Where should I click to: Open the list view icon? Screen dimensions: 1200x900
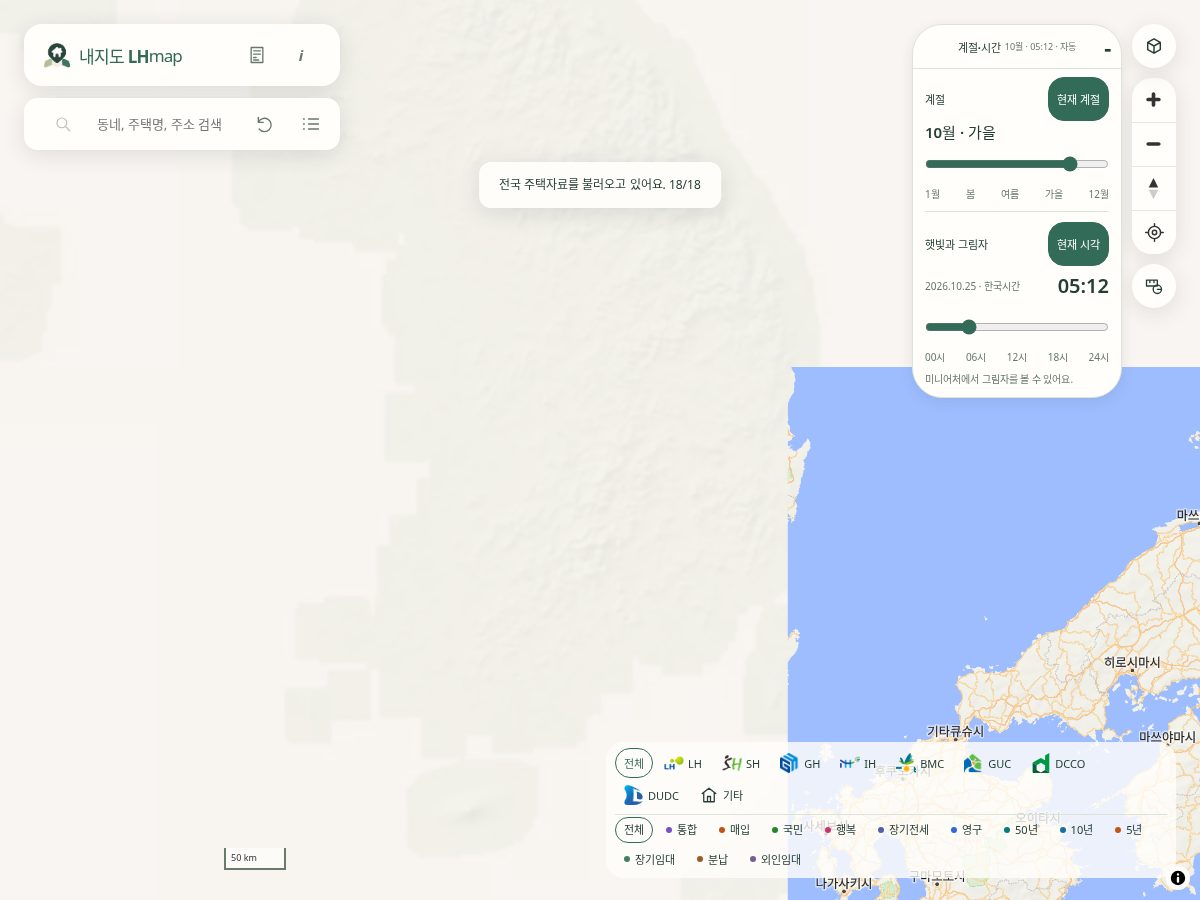pyautogui.click(x=311, y=124)
